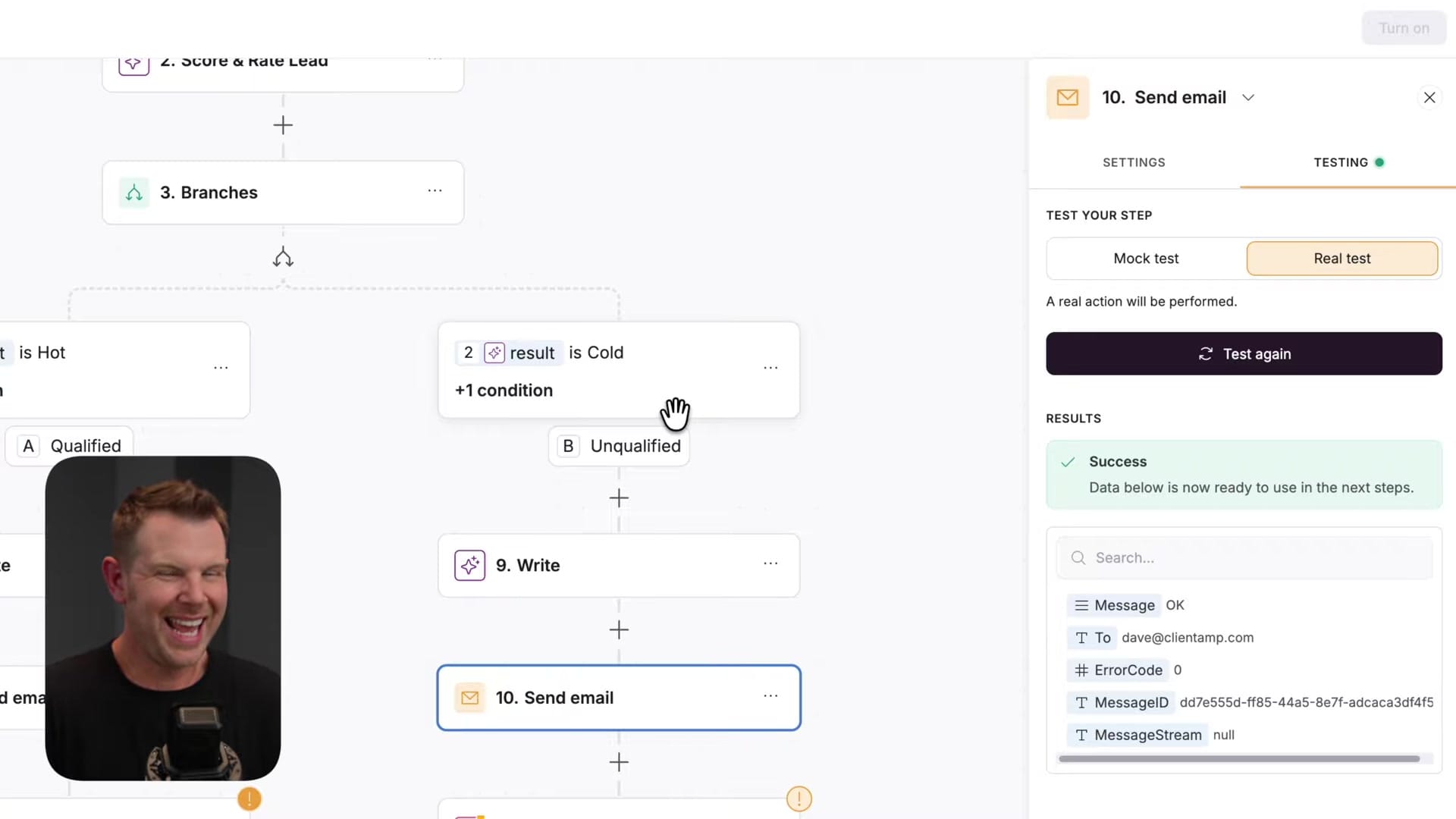The height and width of the screenshot is (819, 1456).
Task: Select the 9. Write step card
Action: pyautogui.click(x=619, y=566)
